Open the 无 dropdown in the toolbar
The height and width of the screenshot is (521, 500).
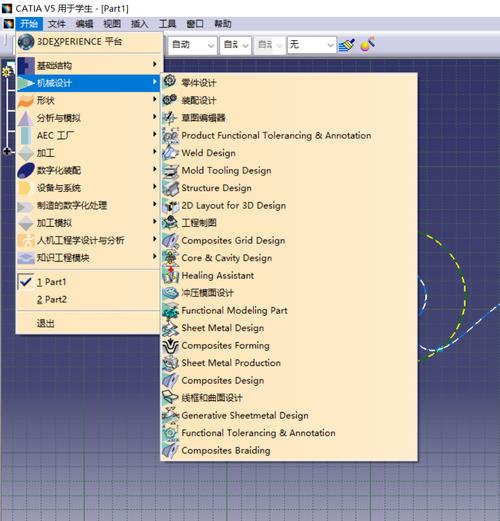point(311,45)
